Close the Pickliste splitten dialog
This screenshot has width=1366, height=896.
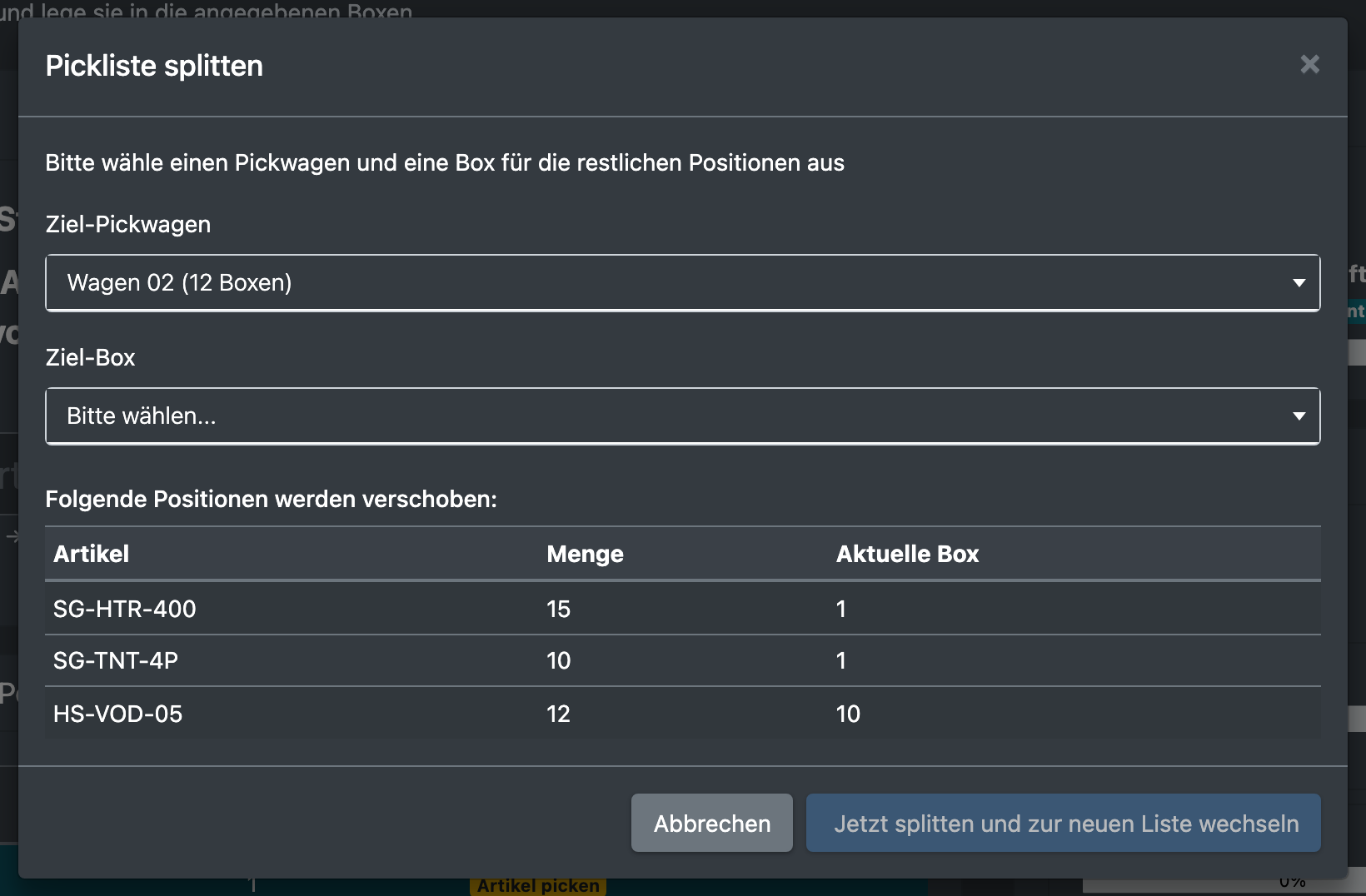tap(1309, 64)
